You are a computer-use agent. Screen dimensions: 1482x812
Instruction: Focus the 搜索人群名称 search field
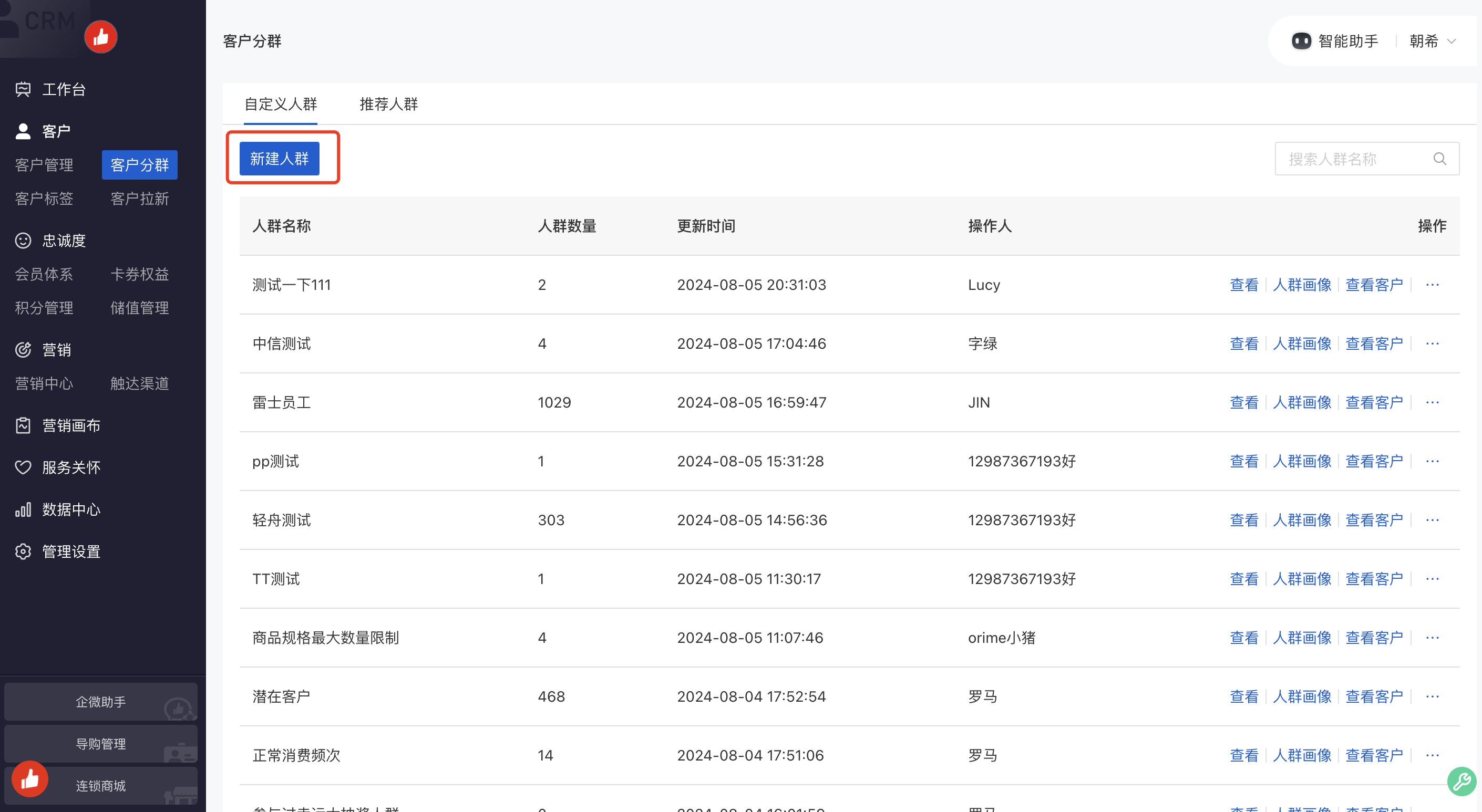tap(1367, 159)
